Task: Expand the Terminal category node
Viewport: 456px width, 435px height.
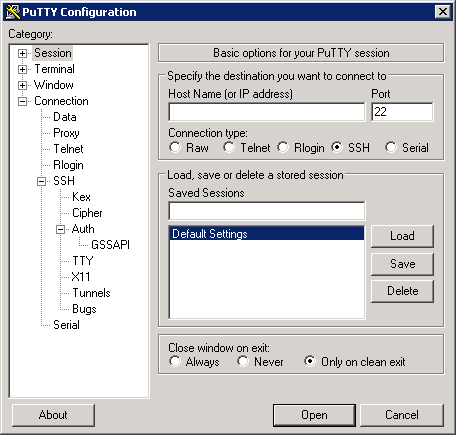Action: coord(22,69)
